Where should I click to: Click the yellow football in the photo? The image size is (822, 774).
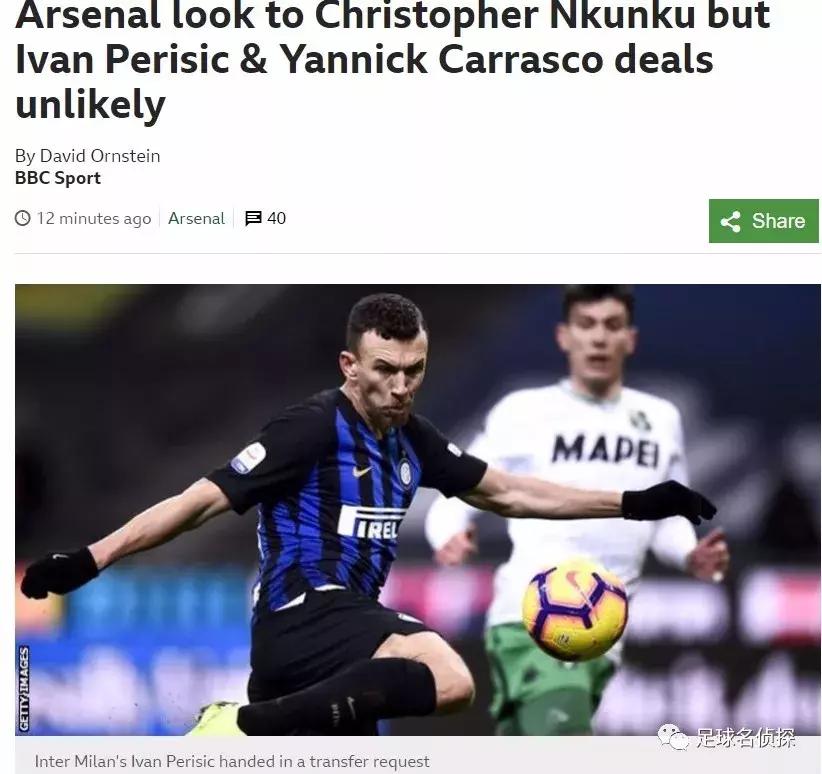coord(575,610)
